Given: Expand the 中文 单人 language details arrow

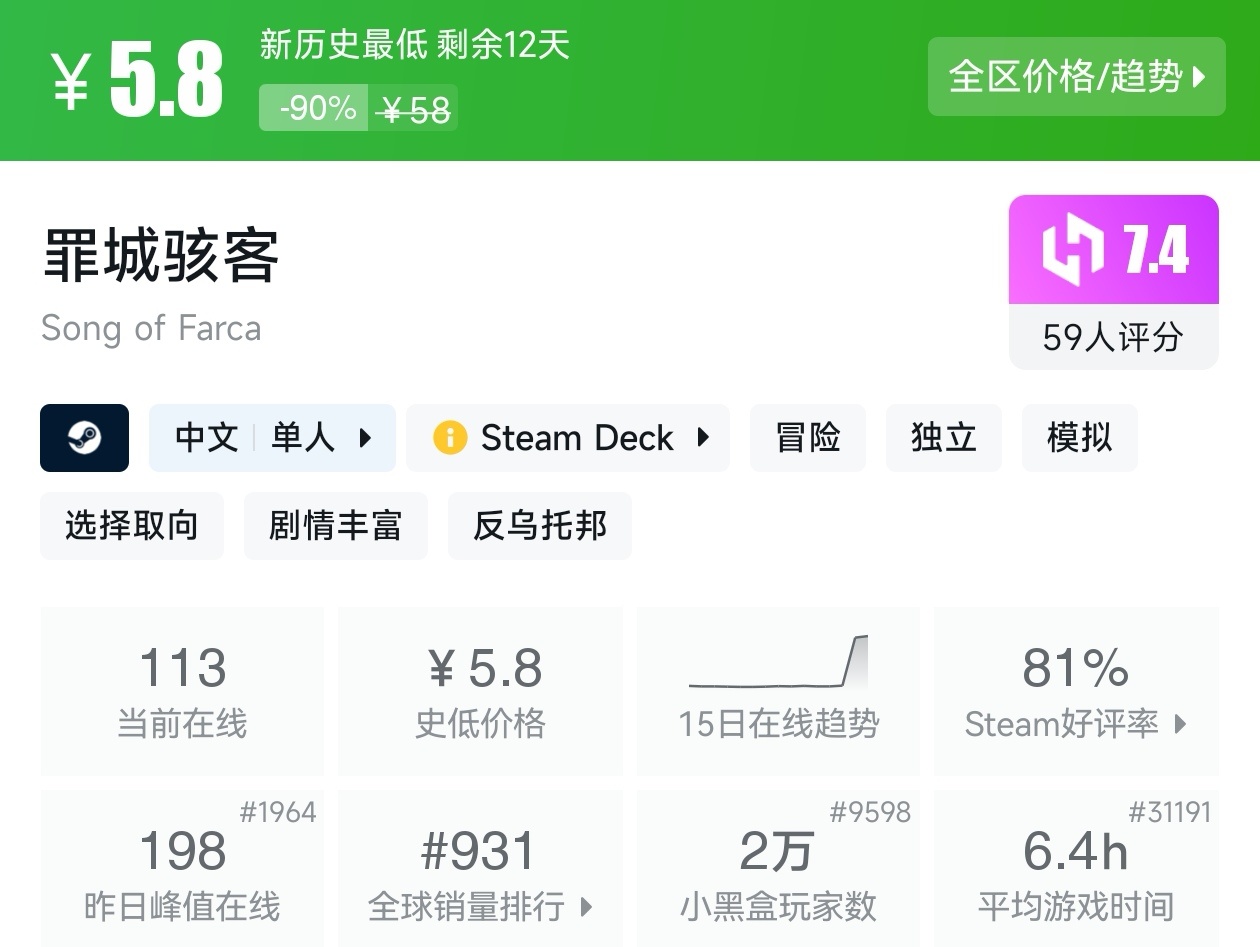Looking at the screenshot, I should pos(366,438).
